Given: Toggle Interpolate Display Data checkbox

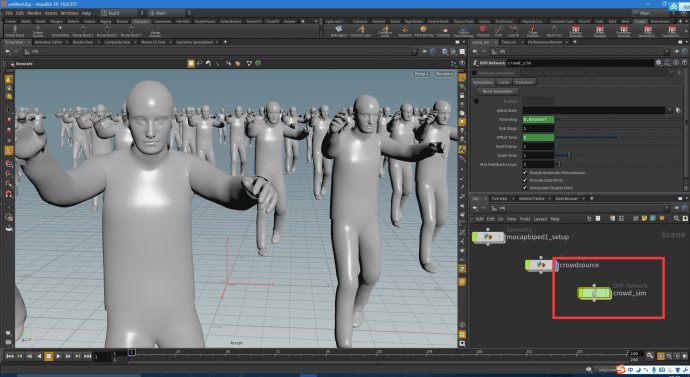Looking at the screenshot, I should 525,188.
